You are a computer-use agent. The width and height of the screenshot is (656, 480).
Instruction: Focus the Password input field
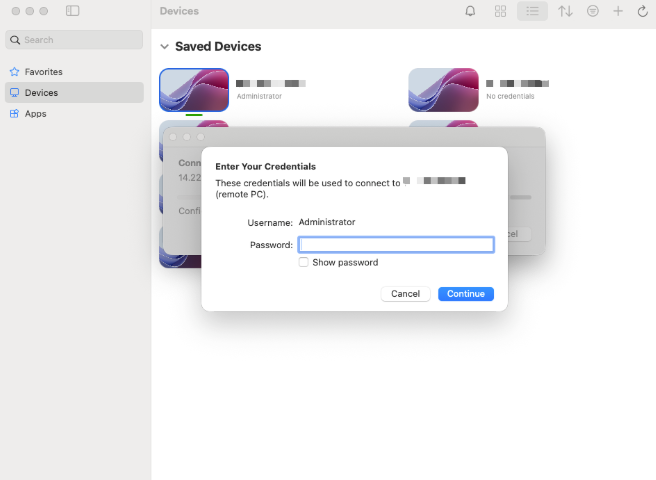click(x=396, y=244)
